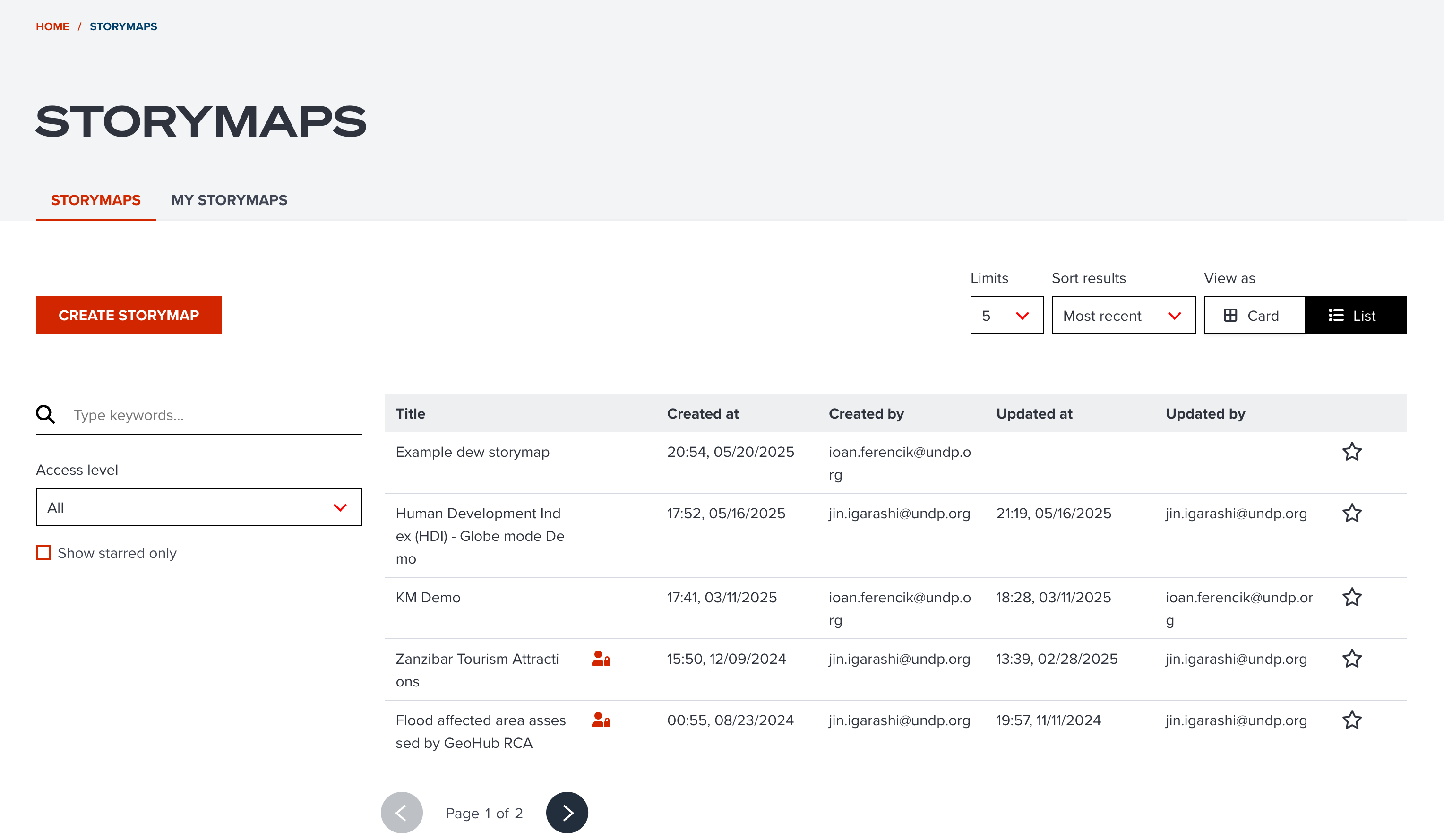Click the restricted access icon on Flood affected area row
The image size is (1444, 840).
(x=601, y=720)
